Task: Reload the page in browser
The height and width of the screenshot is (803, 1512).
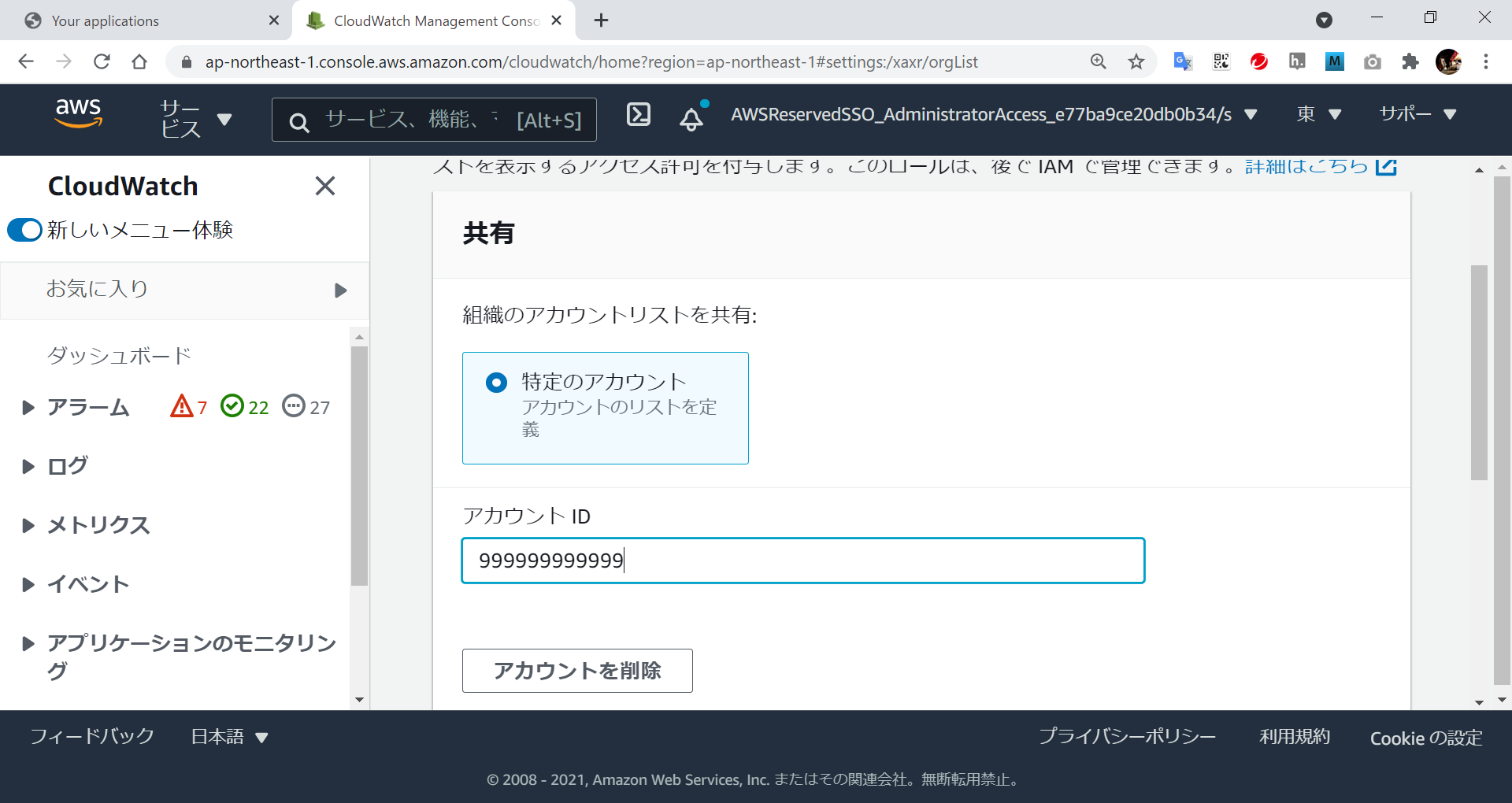Action: (x=102, y=62)
